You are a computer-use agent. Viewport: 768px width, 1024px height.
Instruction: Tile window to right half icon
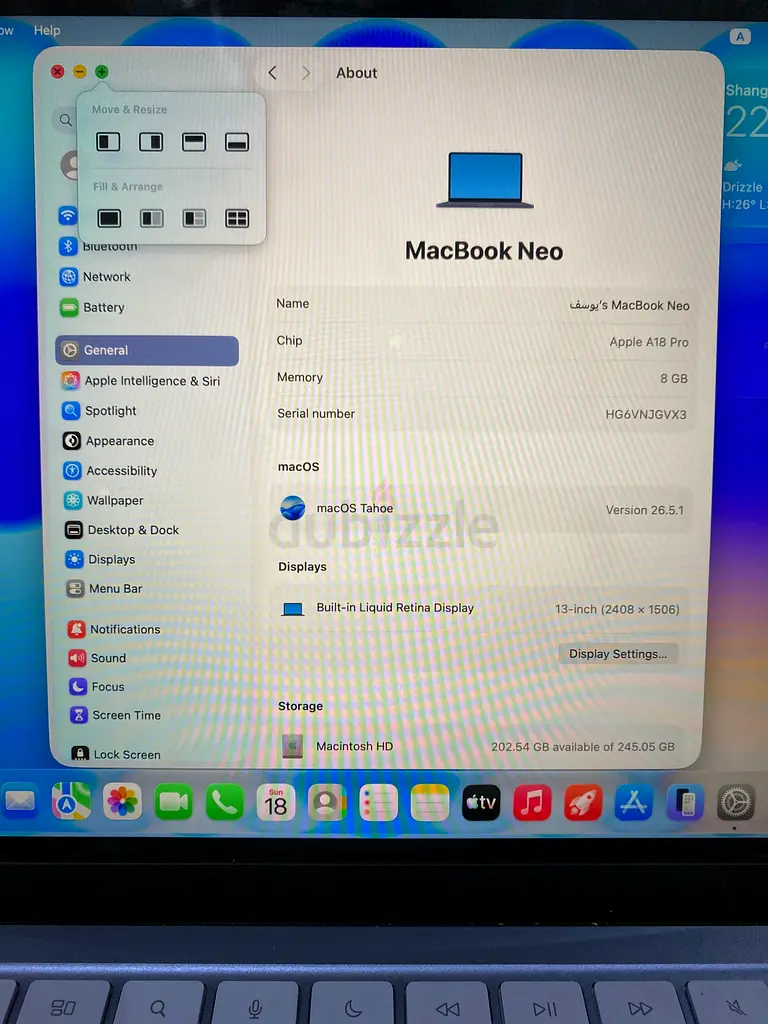151,142
